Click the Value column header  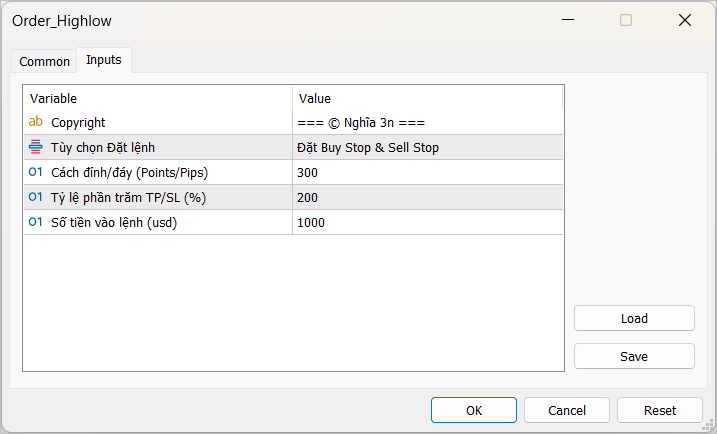[x=427, y=98]
